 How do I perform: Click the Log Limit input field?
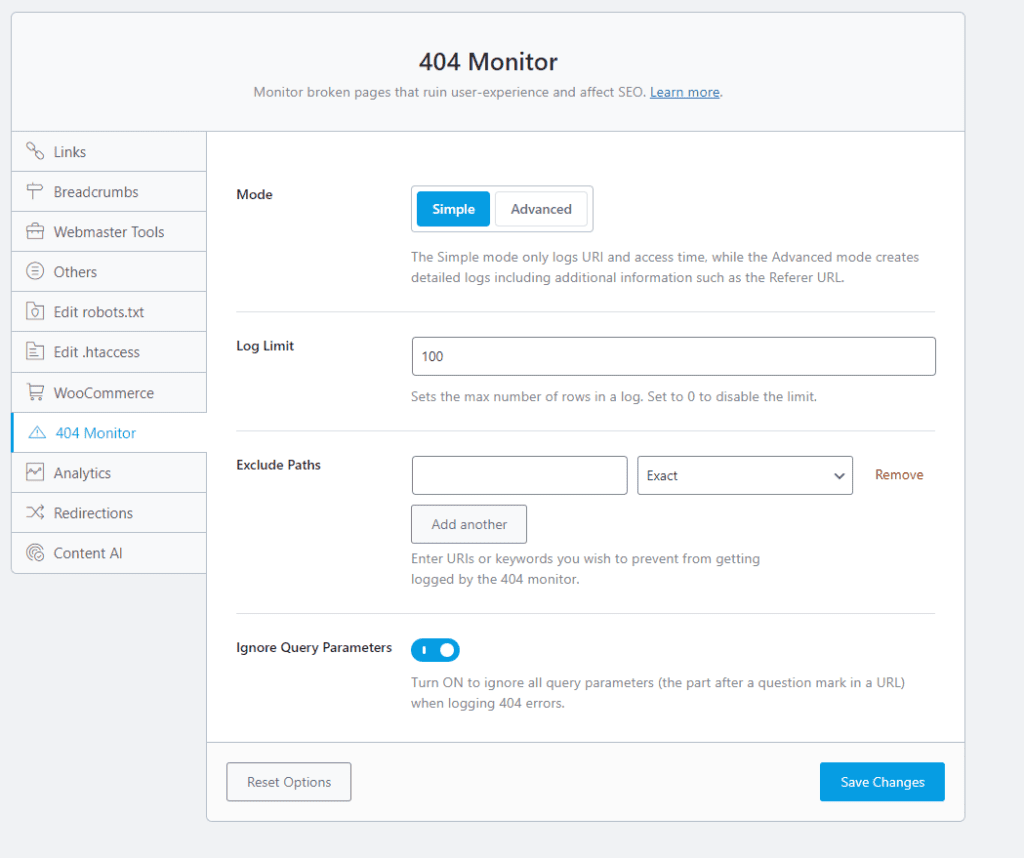[673, 357]
